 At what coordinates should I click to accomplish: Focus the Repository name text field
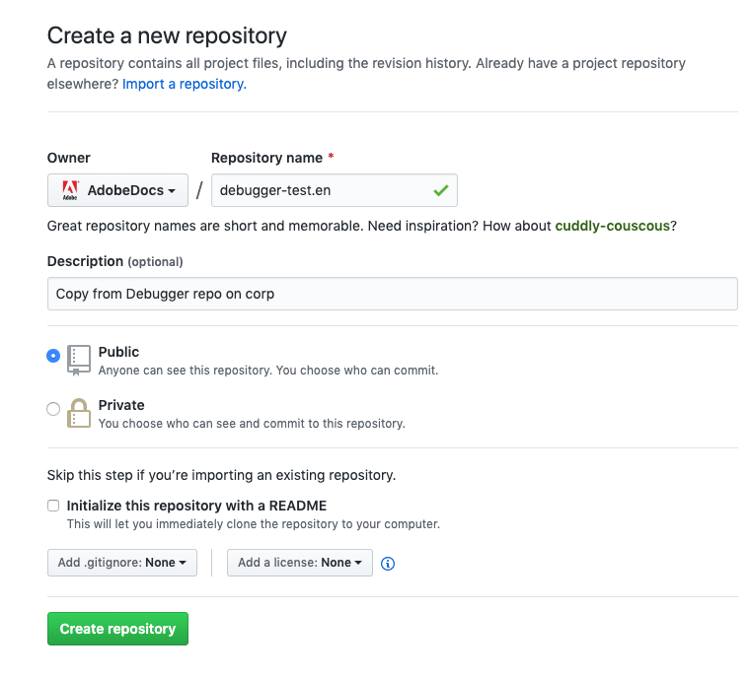click(320, 190)
